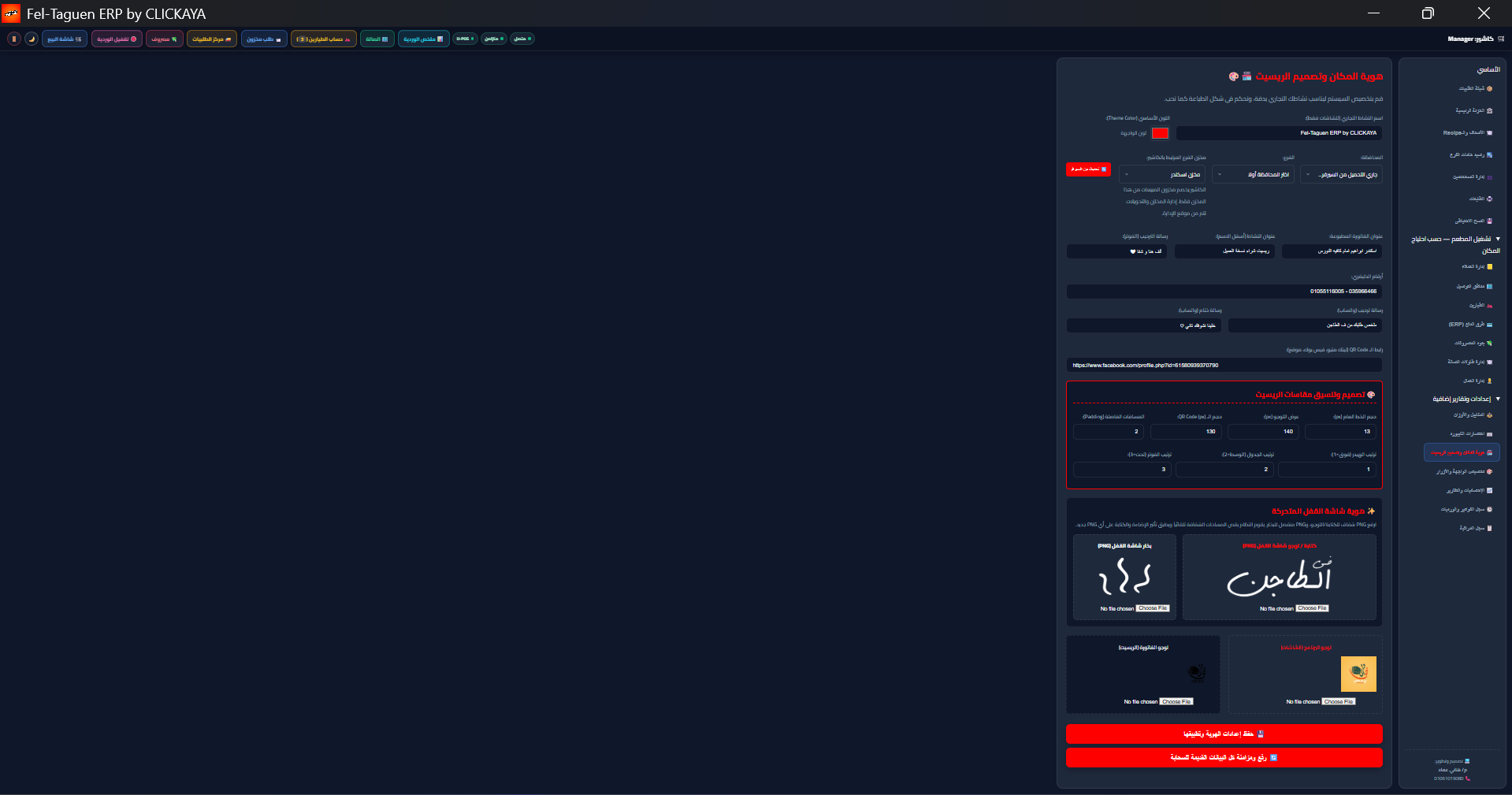Open حساب الطيارين delivery accounts button
The image size is (1512, 795).
pos(324,39)
